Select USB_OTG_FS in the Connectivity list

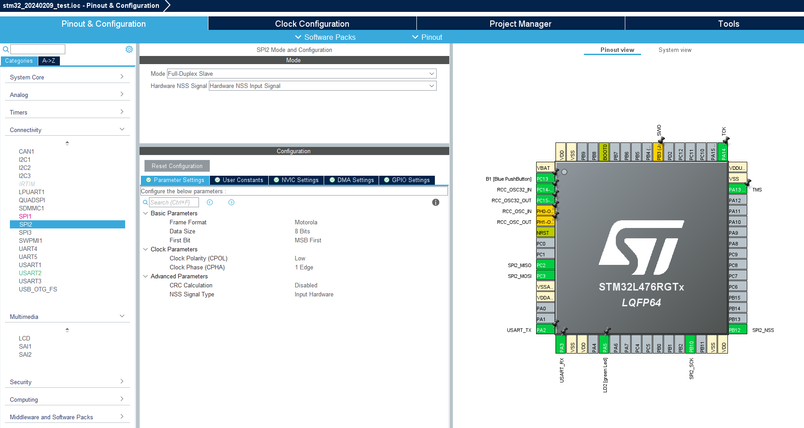(x=38, y=289)
